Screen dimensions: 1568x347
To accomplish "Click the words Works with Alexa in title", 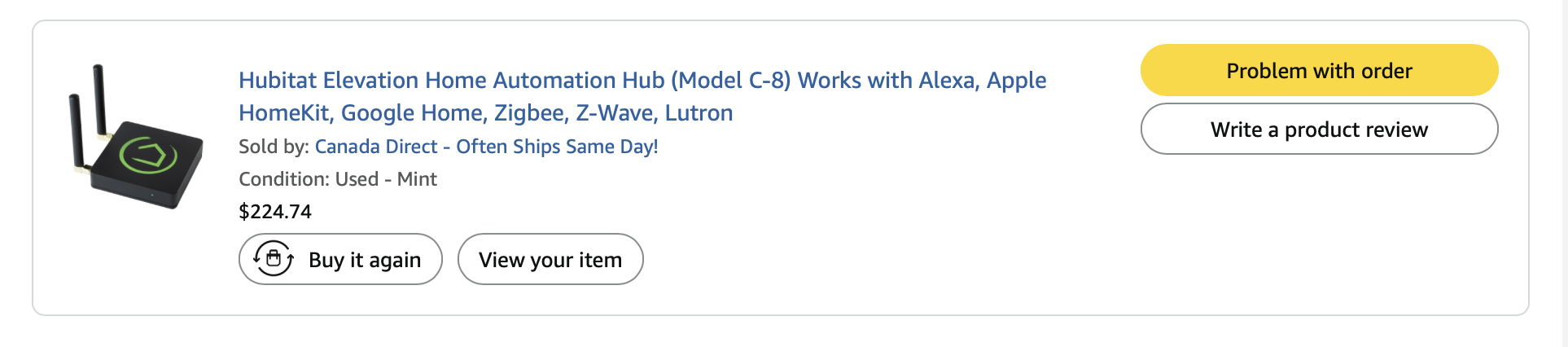I will pyautogui.click(x=887, y=80).
